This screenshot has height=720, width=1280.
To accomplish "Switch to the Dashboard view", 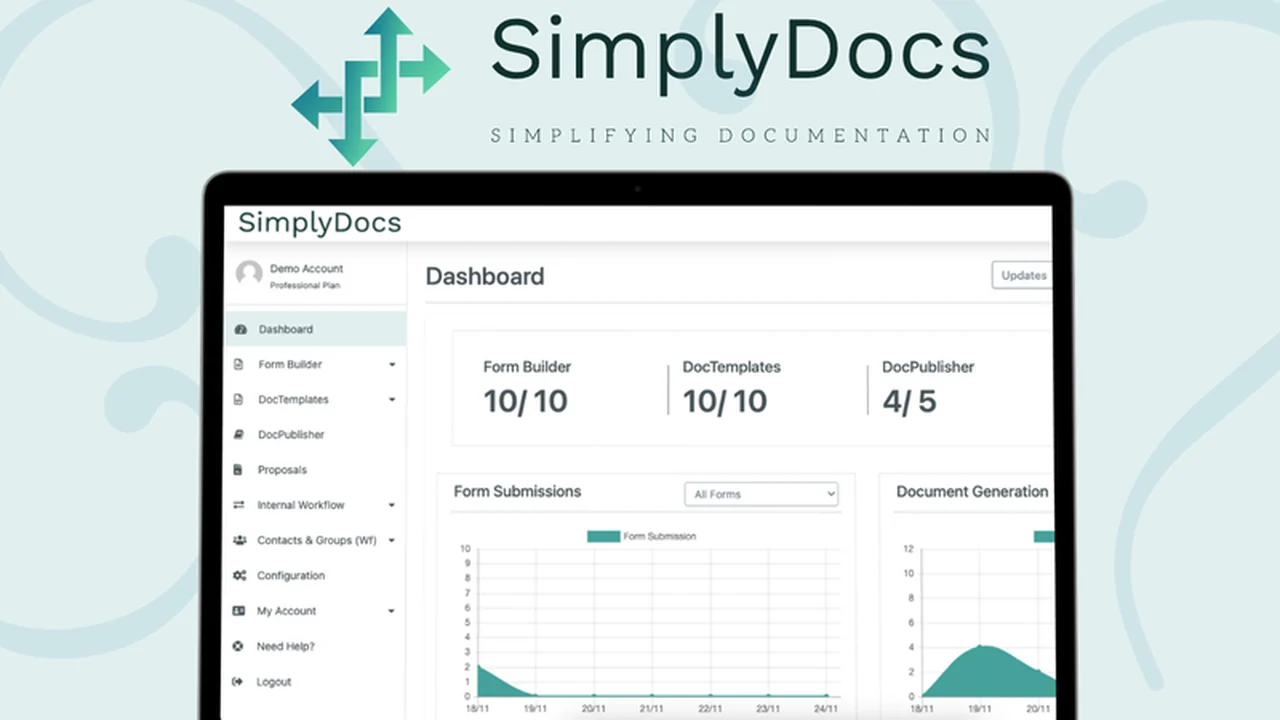I will (x=286, y=329).
